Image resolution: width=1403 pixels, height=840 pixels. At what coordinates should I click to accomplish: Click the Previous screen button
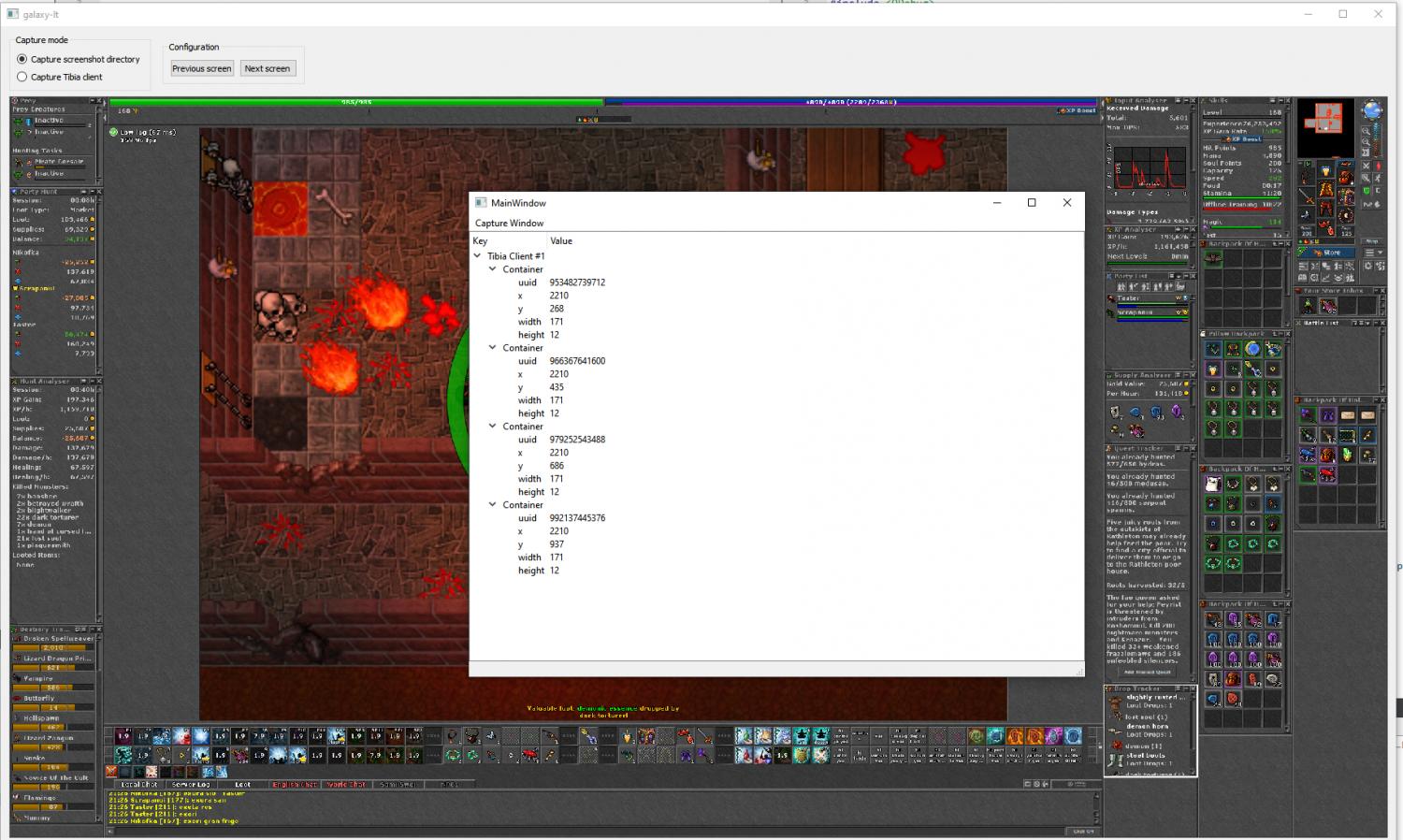point(201,68)
